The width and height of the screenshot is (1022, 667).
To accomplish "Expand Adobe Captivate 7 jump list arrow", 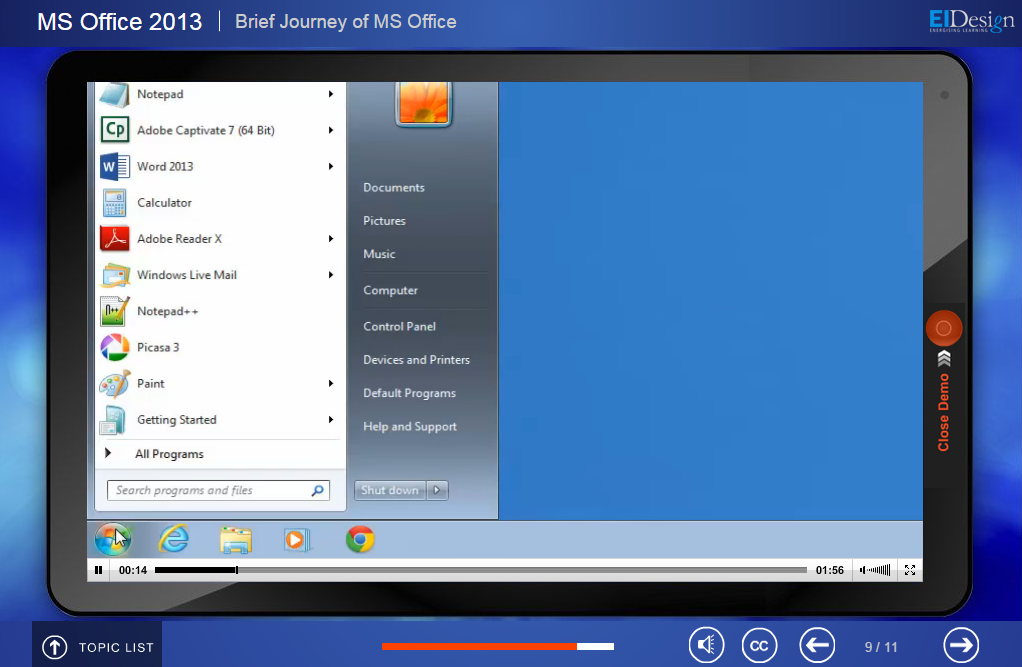I will (331, 130).
